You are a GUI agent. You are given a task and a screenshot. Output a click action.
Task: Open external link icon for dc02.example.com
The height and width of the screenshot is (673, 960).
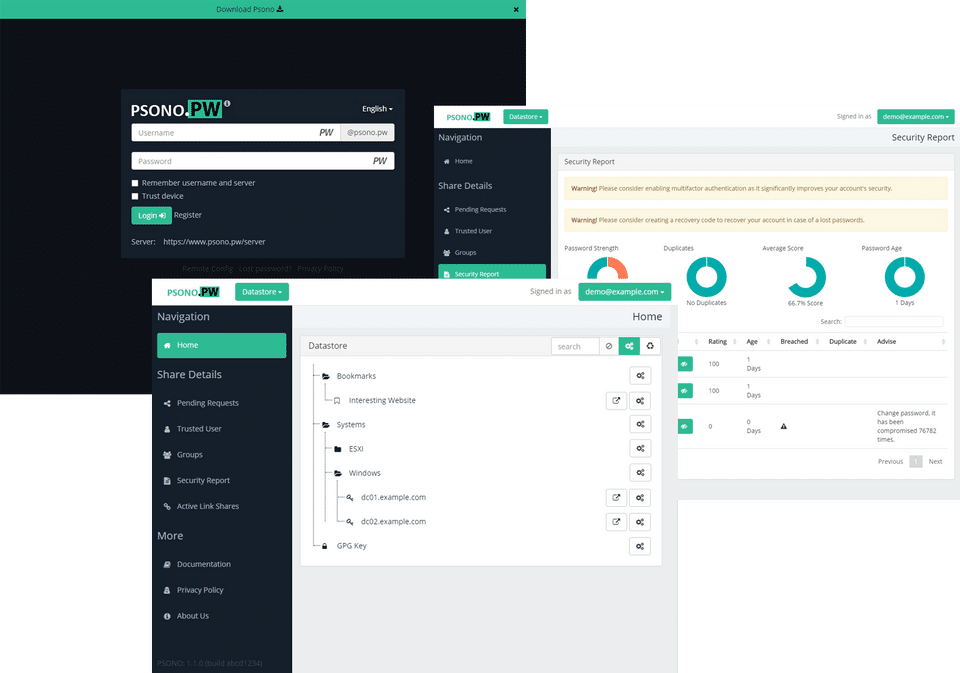[x=616, y=522]
